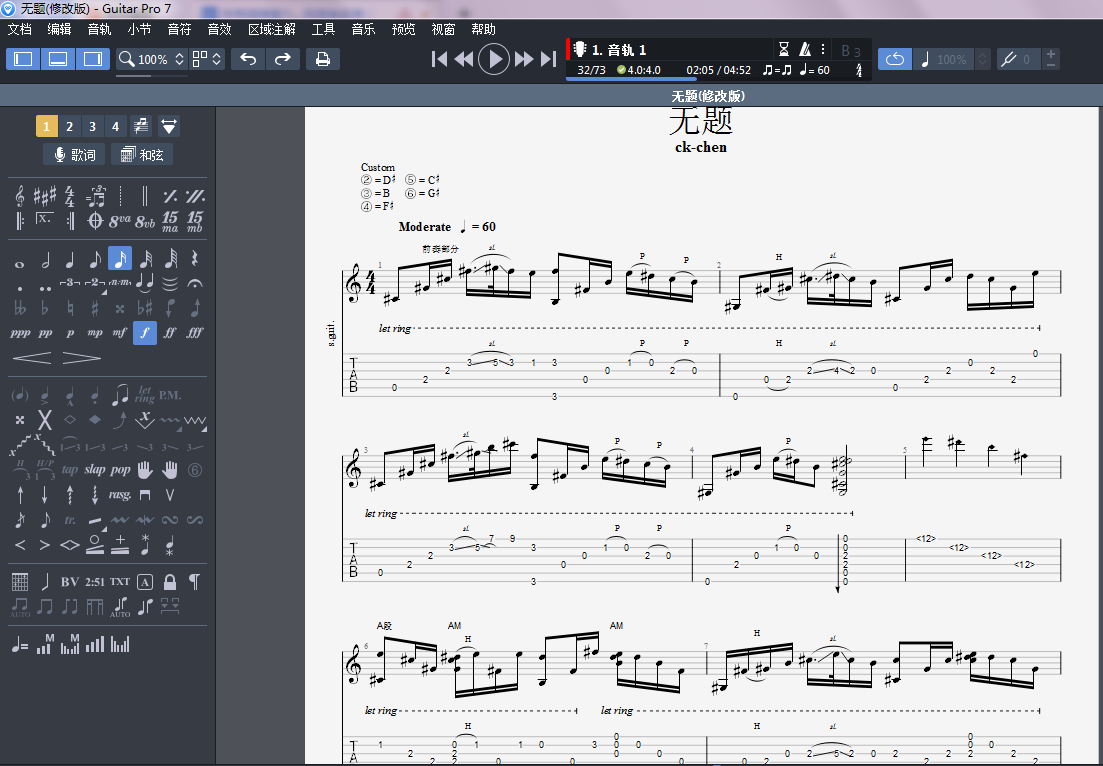
Task: Open the 音轨 menu
Action: pos(99,29)
